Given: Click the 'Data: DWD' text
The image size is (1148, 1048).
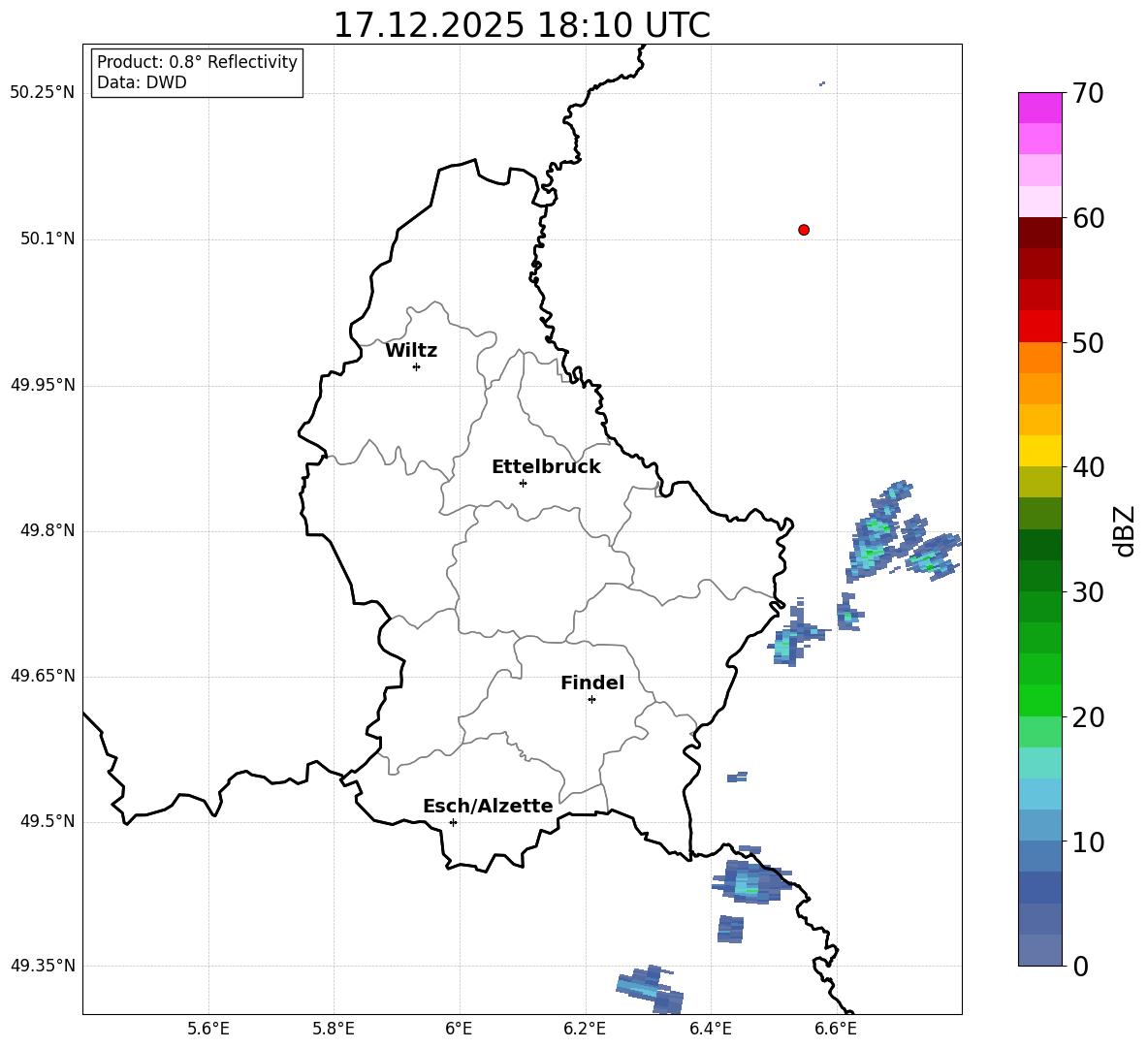Looking at the screenshot, I should (x=142, y=82).
